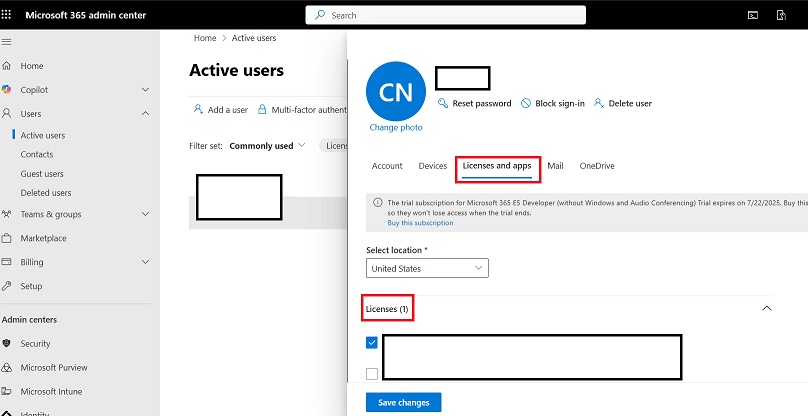Click the Add a user button
The height and width of the screenshot is (416, 808).
tap(221, 109)
